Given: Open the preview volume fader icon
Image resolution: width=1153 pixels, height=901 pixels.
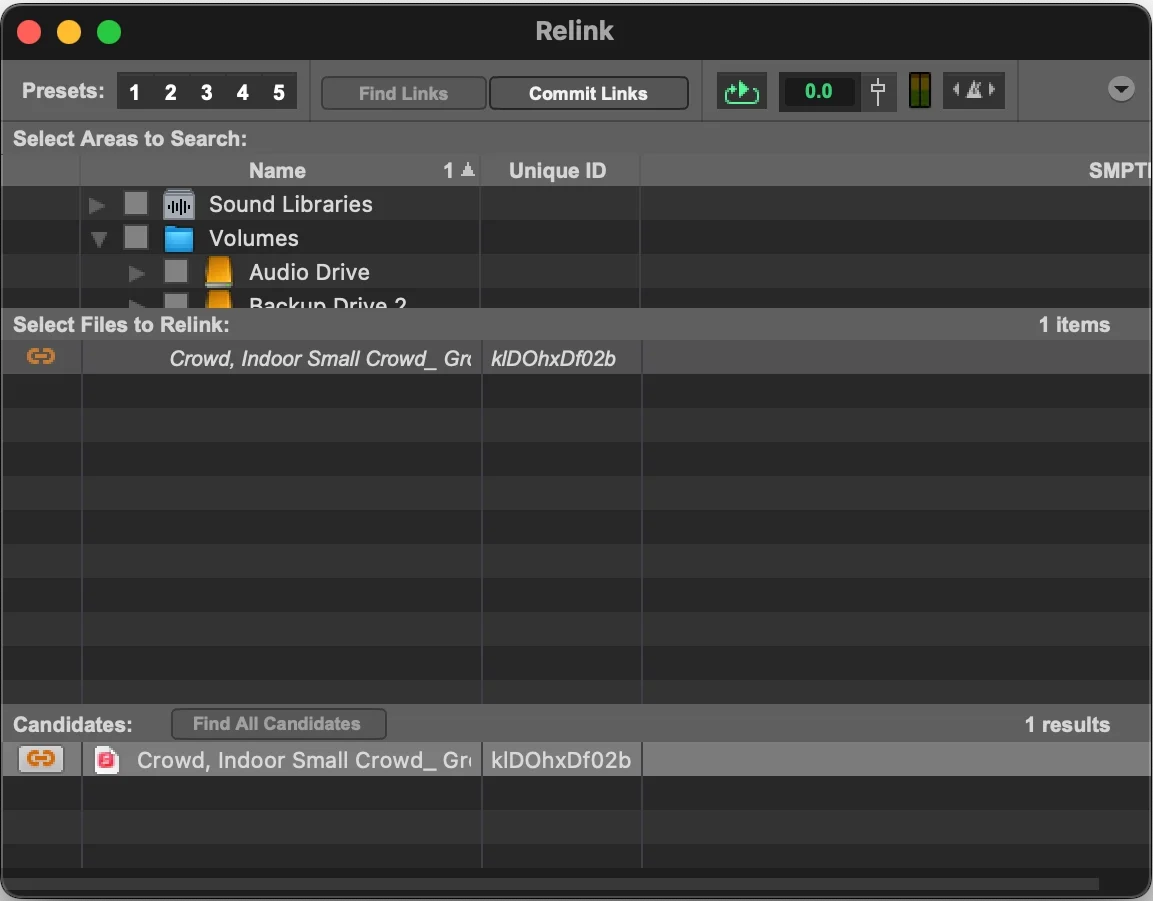Looking at the screenshot, I should pyautogui.click(x=878, y=91).
